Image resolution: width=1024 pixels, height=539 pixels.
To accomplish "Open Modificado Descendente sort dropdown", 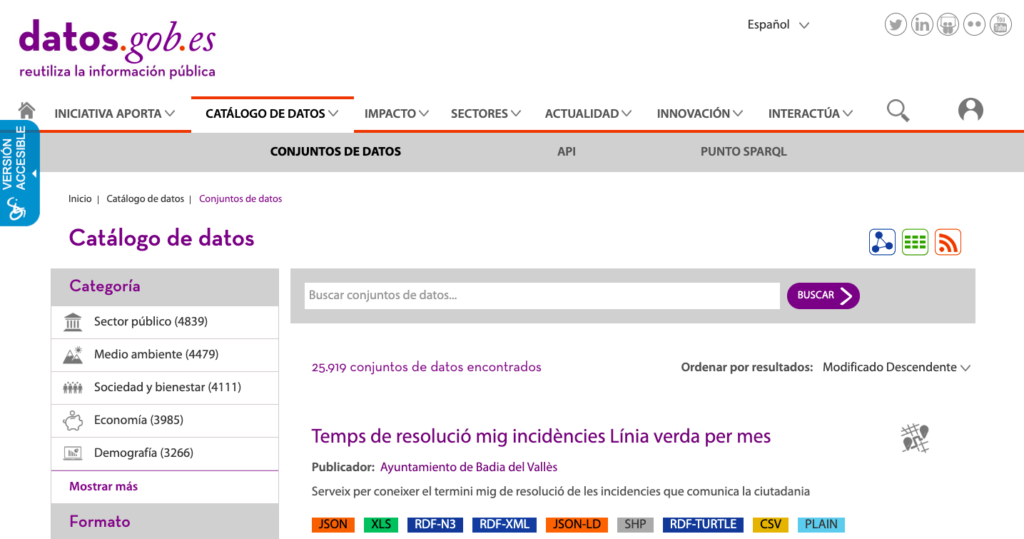I will click(x=896, y=367).
